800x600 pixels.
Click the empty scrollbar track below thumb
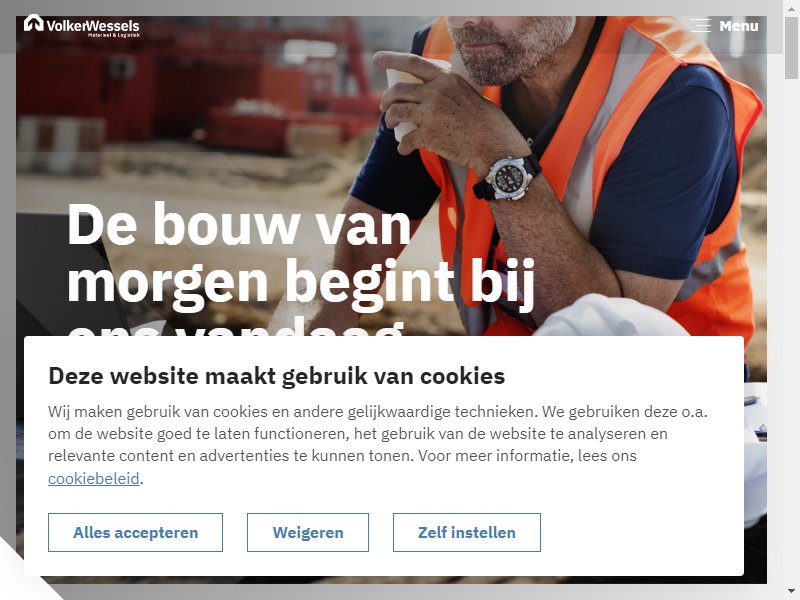pos(791,332)
